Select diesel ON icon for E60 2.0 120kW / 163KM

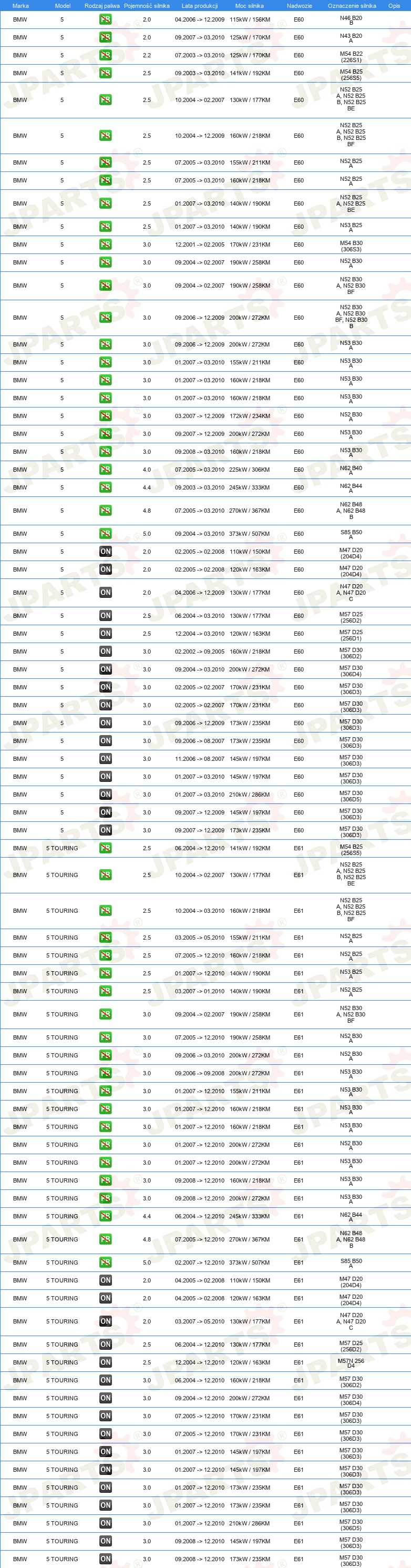(105, 570)
